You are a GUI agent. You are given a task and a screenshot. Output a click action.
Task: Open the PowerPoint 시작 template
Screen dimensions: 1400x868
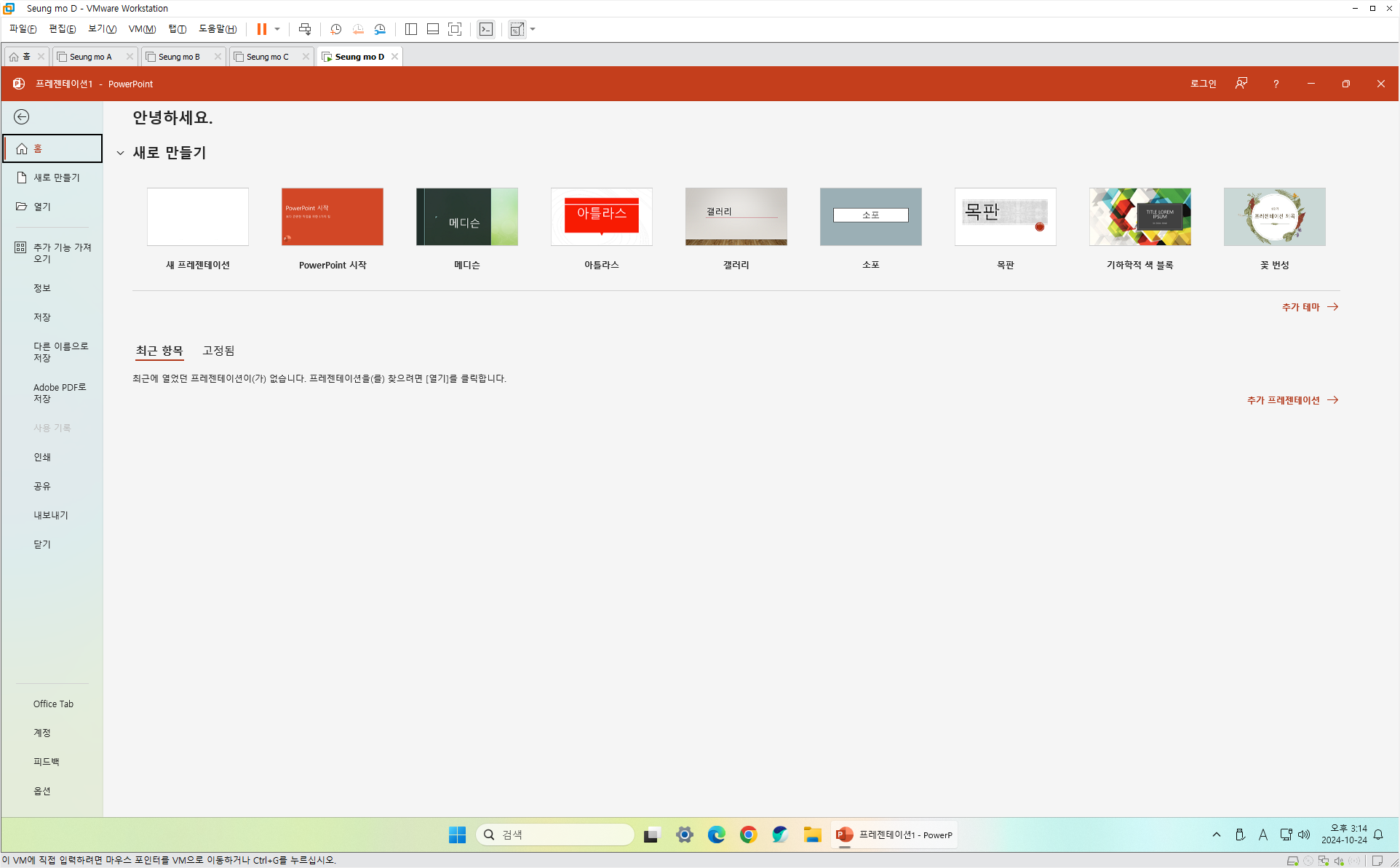[333, 217]
